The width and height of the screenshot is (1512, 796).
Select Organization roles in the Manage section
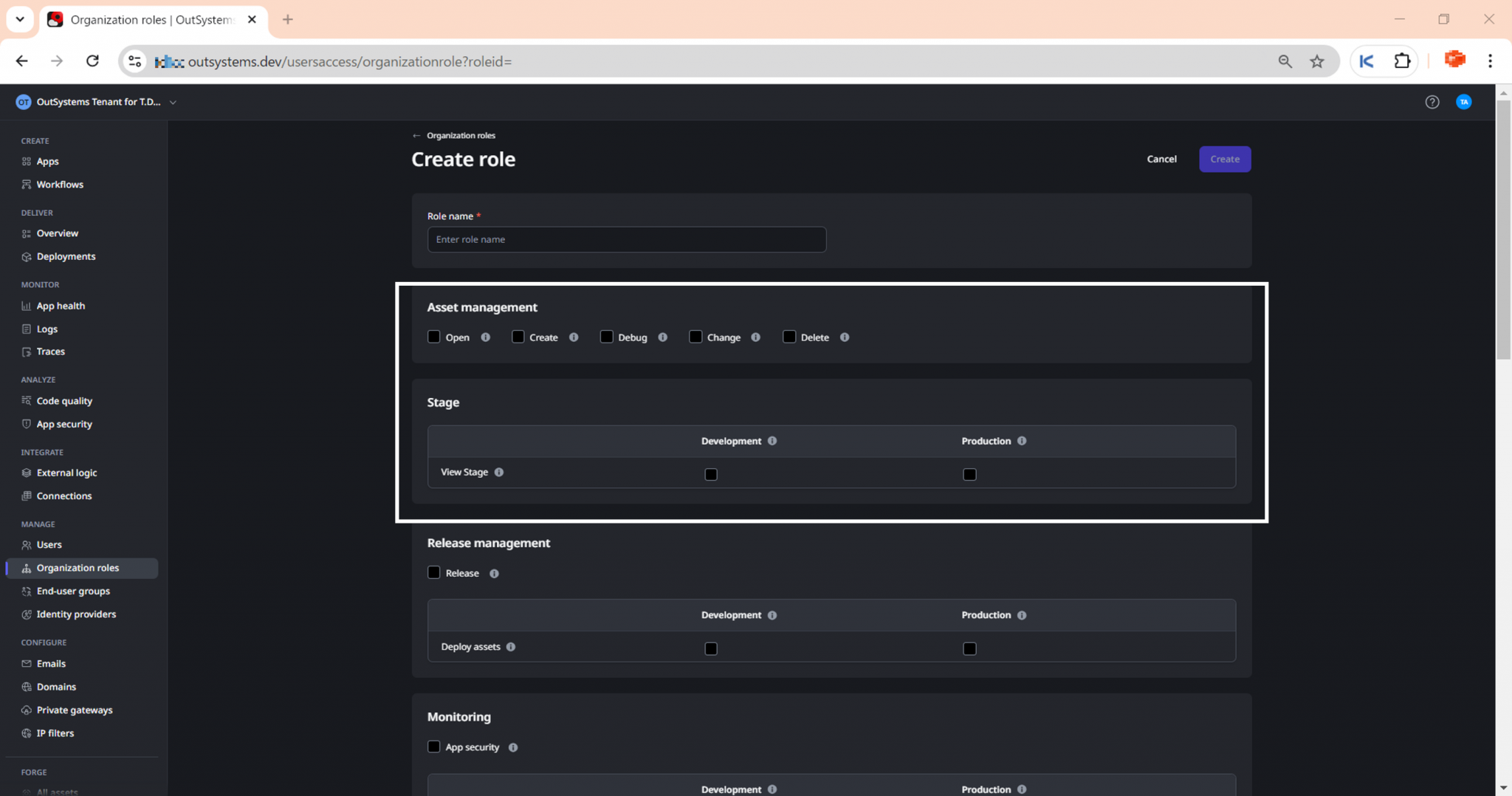[x=78, y=568]
